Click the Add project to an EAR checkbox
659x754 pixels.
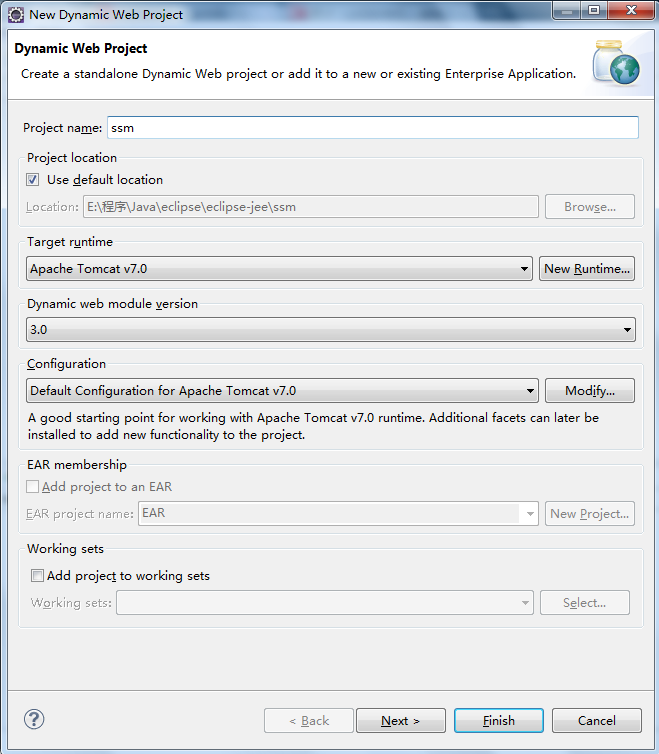click(x=33, y=487)
